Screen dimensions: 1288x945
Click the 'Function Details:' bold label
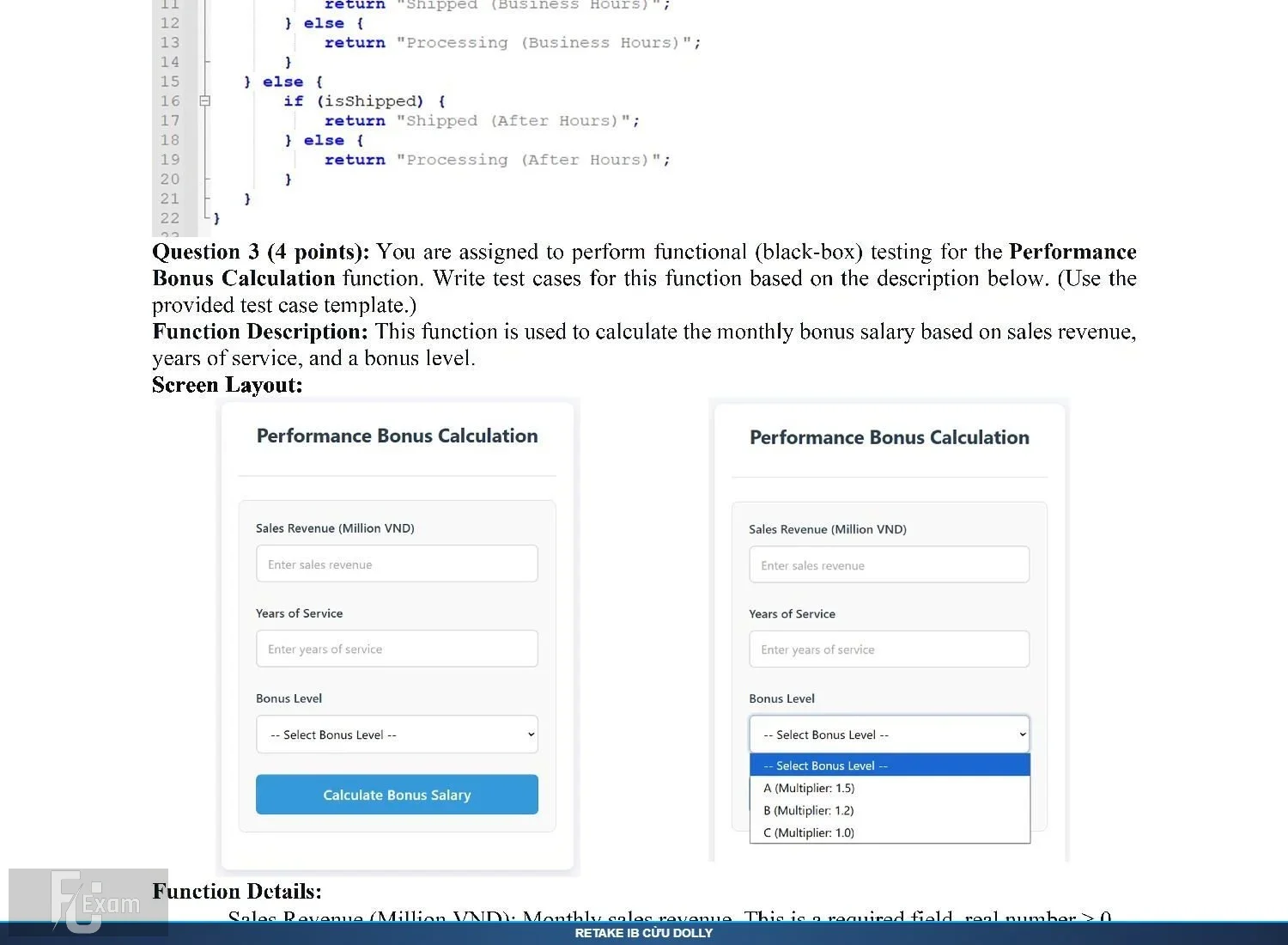coord(237,891)
